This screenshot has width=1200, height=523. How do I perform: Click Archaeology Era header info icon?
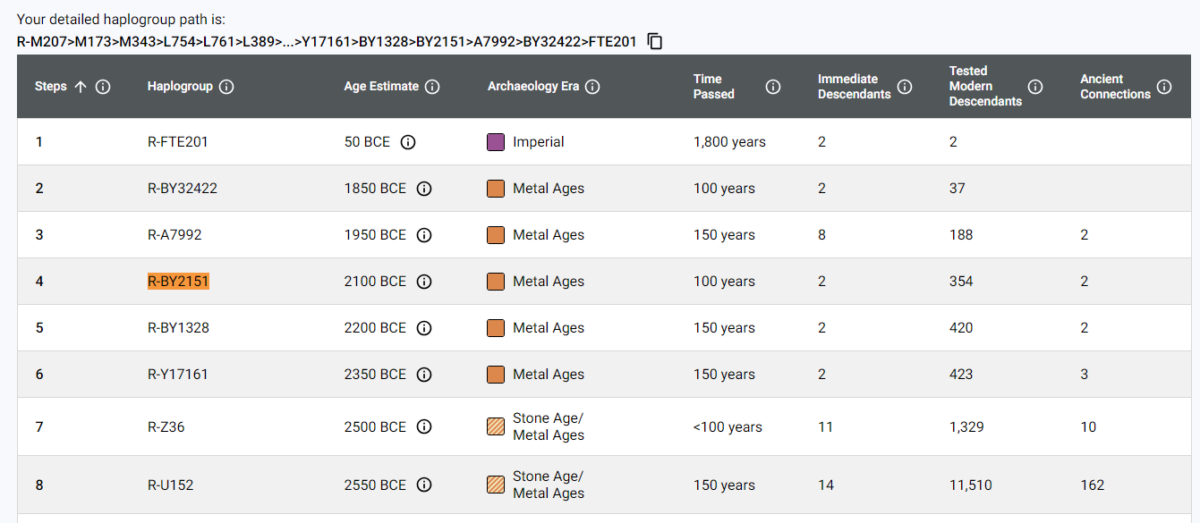click(x=592, y=87)
